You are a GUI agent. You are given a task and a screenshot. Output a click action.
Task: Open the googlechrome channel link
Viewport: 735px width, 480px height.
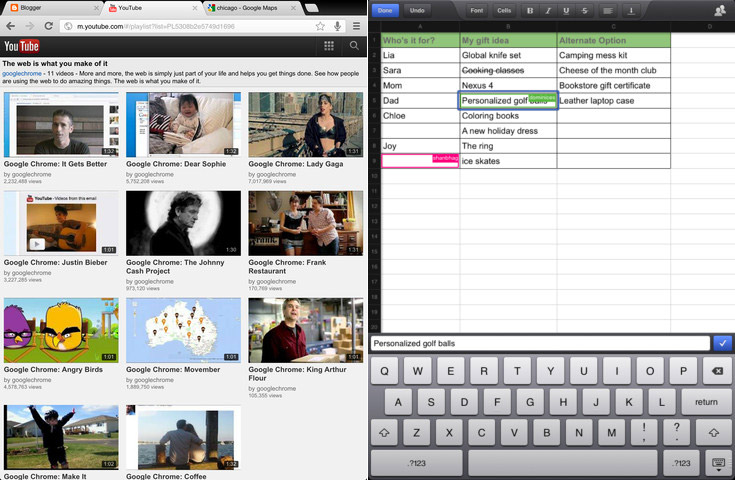22,74
